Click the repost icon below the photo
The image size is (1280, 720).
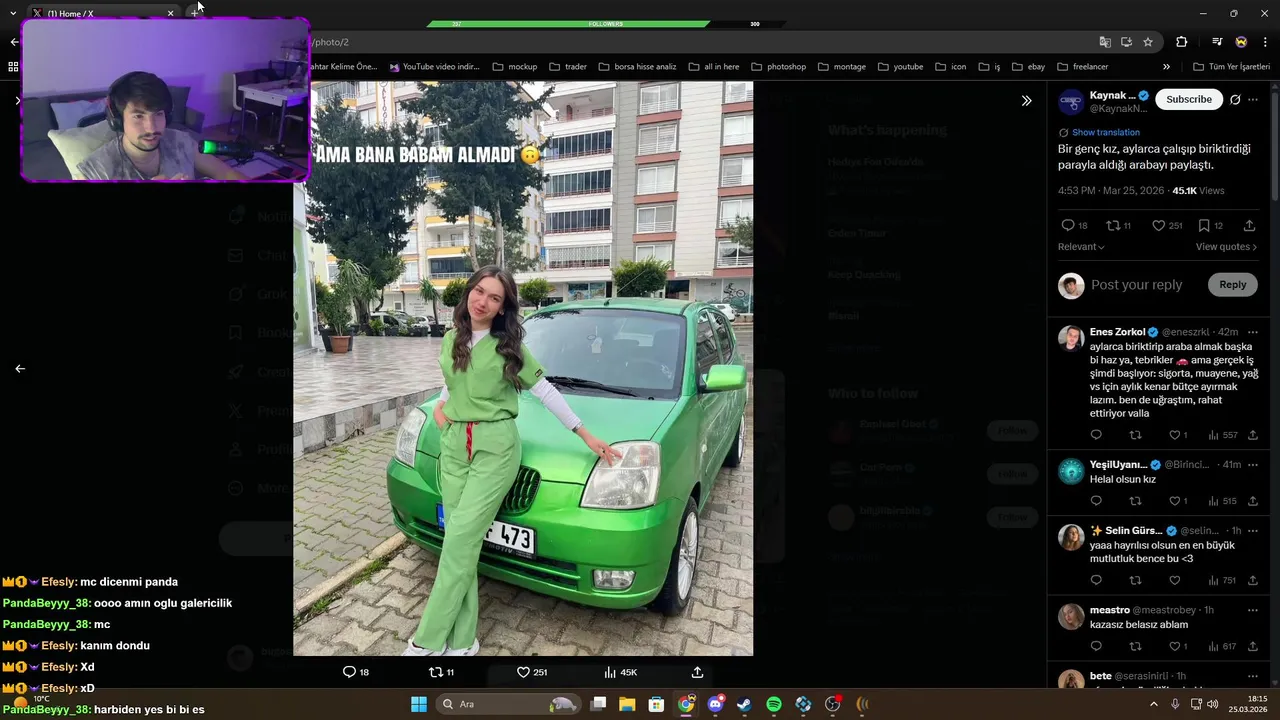[435, 672]
